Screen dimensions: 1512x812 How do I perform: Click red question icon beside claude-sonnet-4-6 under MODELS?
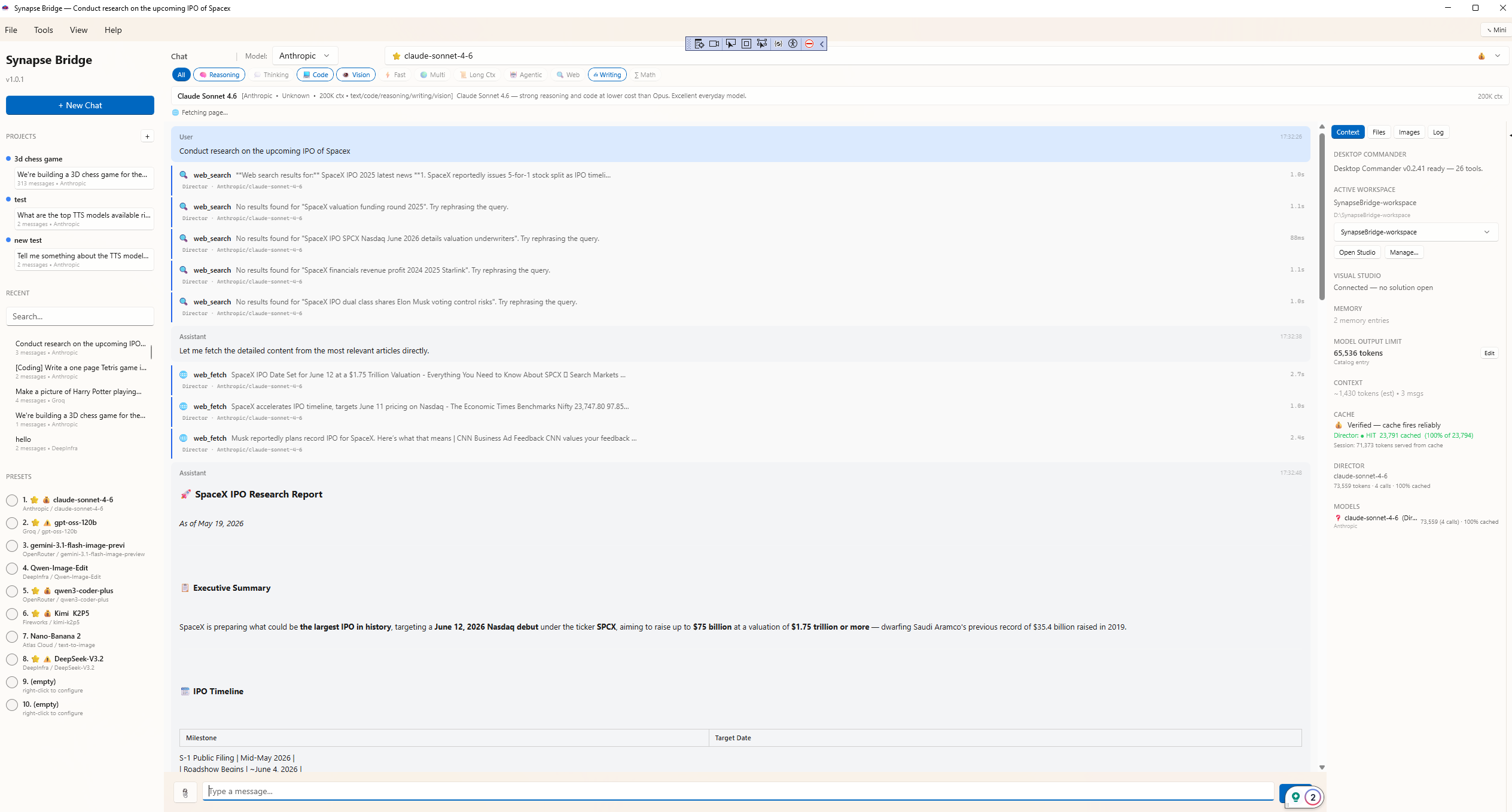coord(1338,518)
